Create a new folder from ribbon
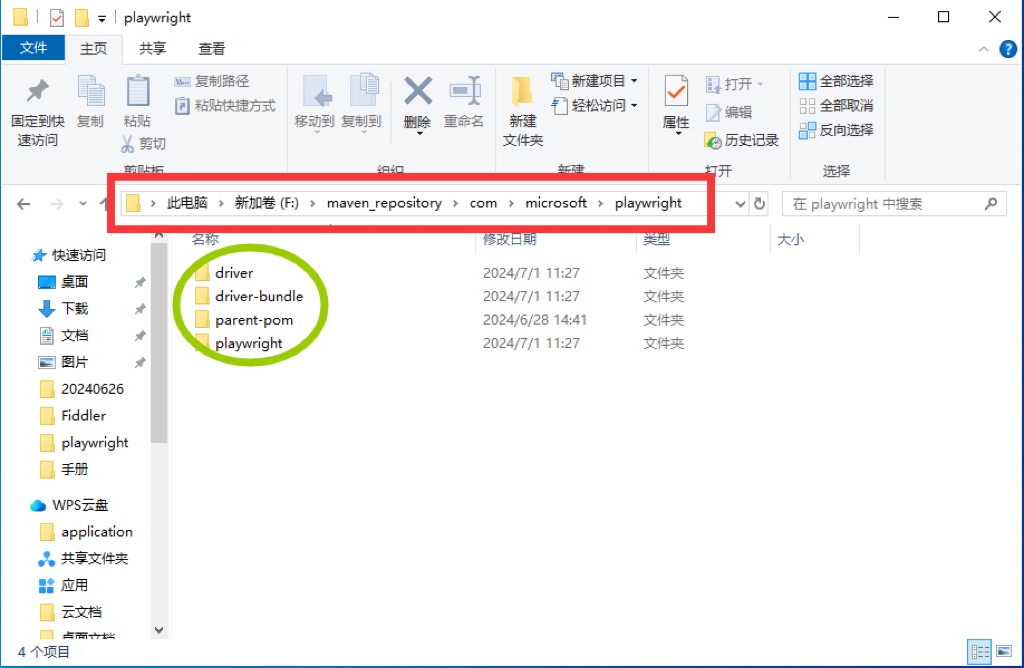1024x668 pixels. pyautogui.click(x=522, y=111)
